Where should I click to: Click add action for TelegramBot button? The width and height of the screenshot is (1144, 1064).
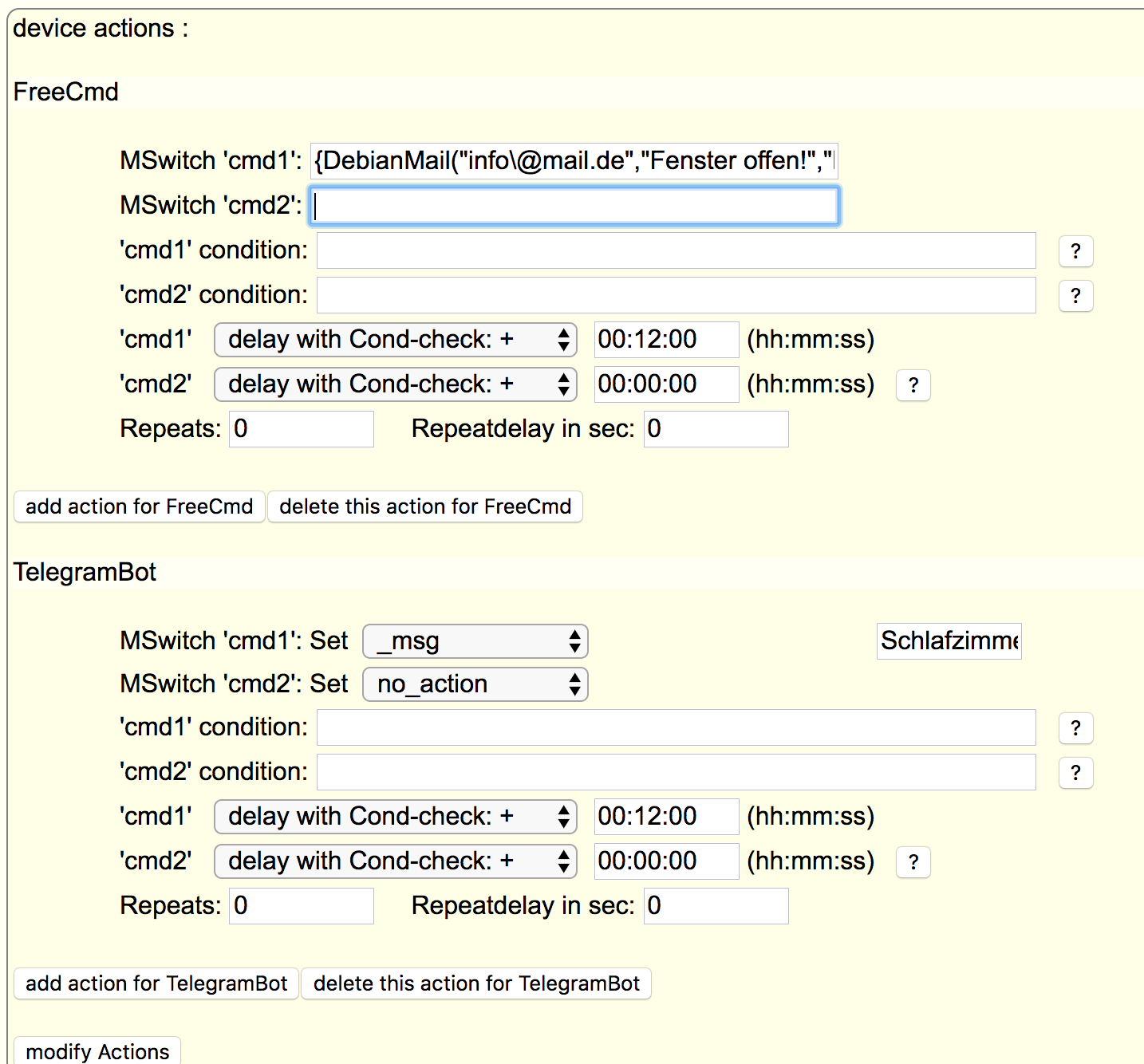156,983
